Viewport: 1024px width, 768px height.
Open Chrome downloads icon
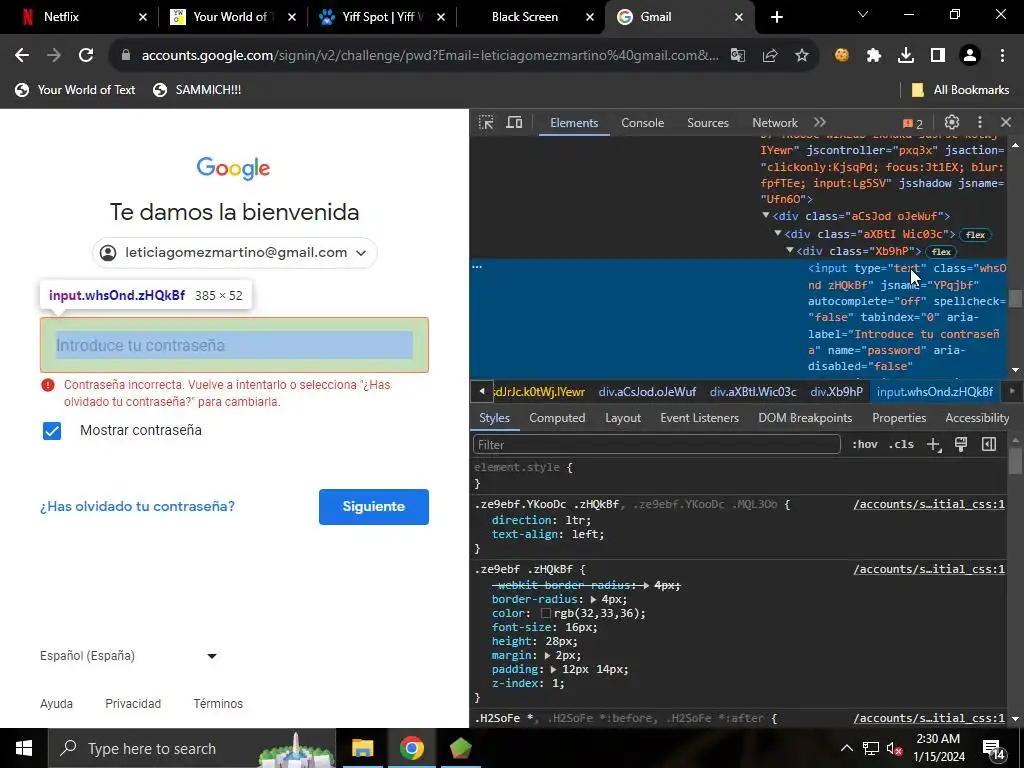tap(906, 56)
